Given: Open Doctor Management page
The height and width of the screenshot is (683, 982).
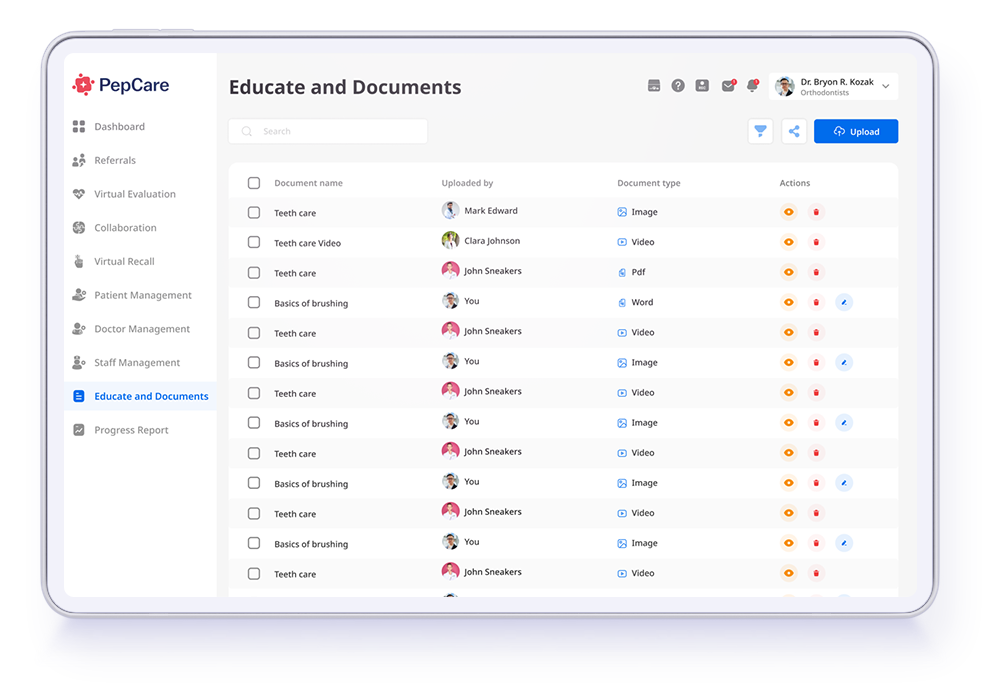Looking at the screenshot, I should [140, 329].
